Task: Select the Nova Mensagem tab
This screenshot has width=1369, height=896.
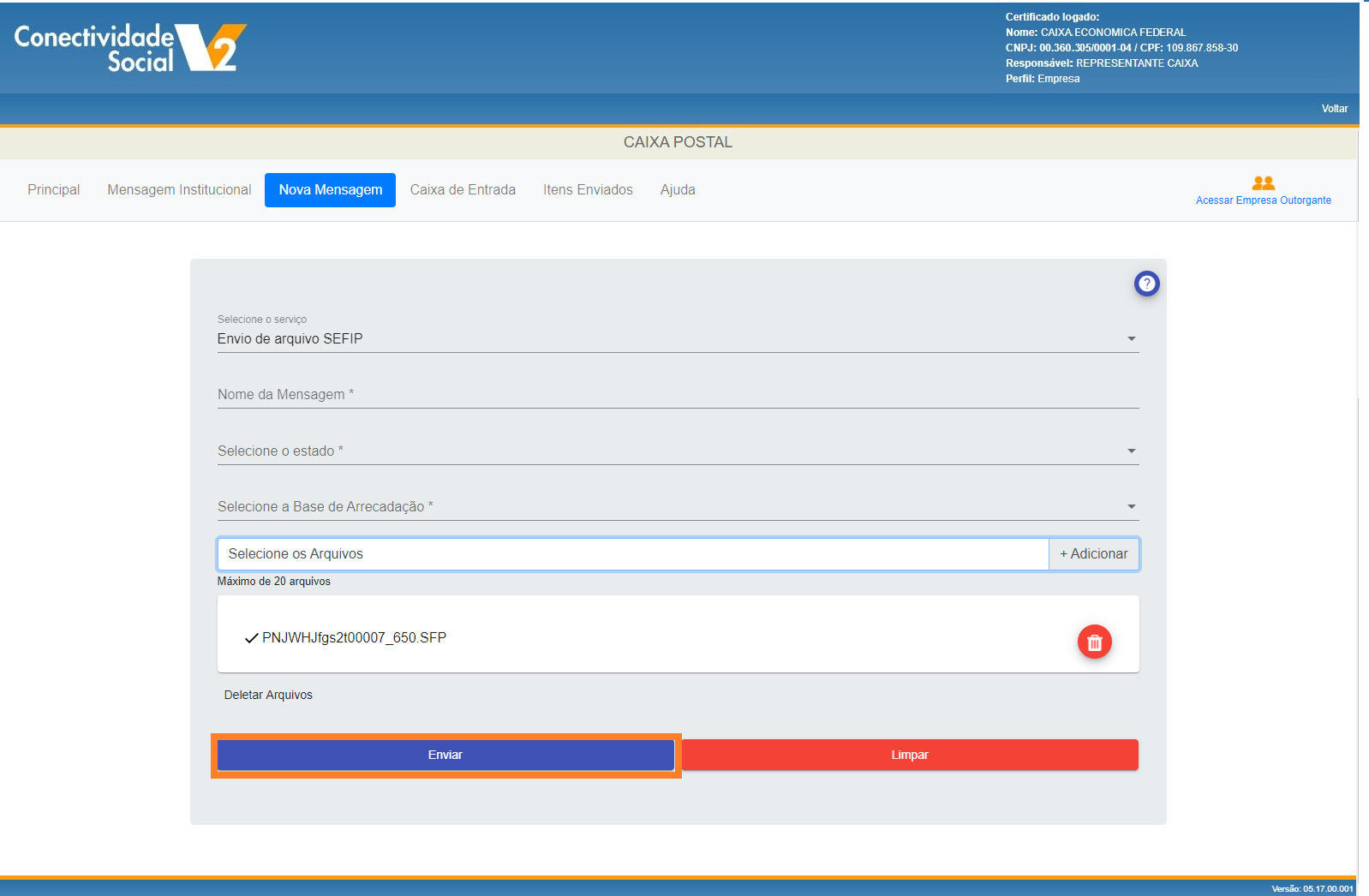Action: (x=330, y=190)
